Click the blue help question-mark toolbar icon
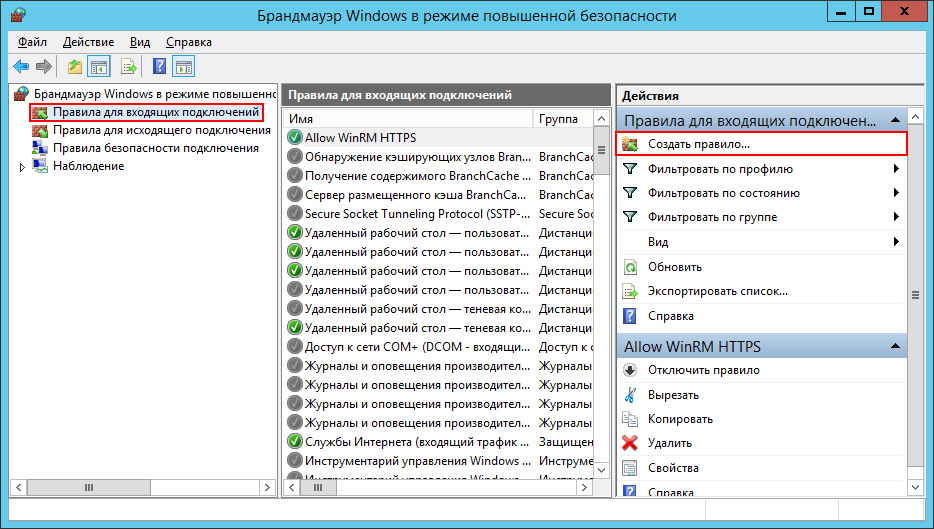Screen dimensions: 934x529 pyautogui.click(x=159, y=67)
